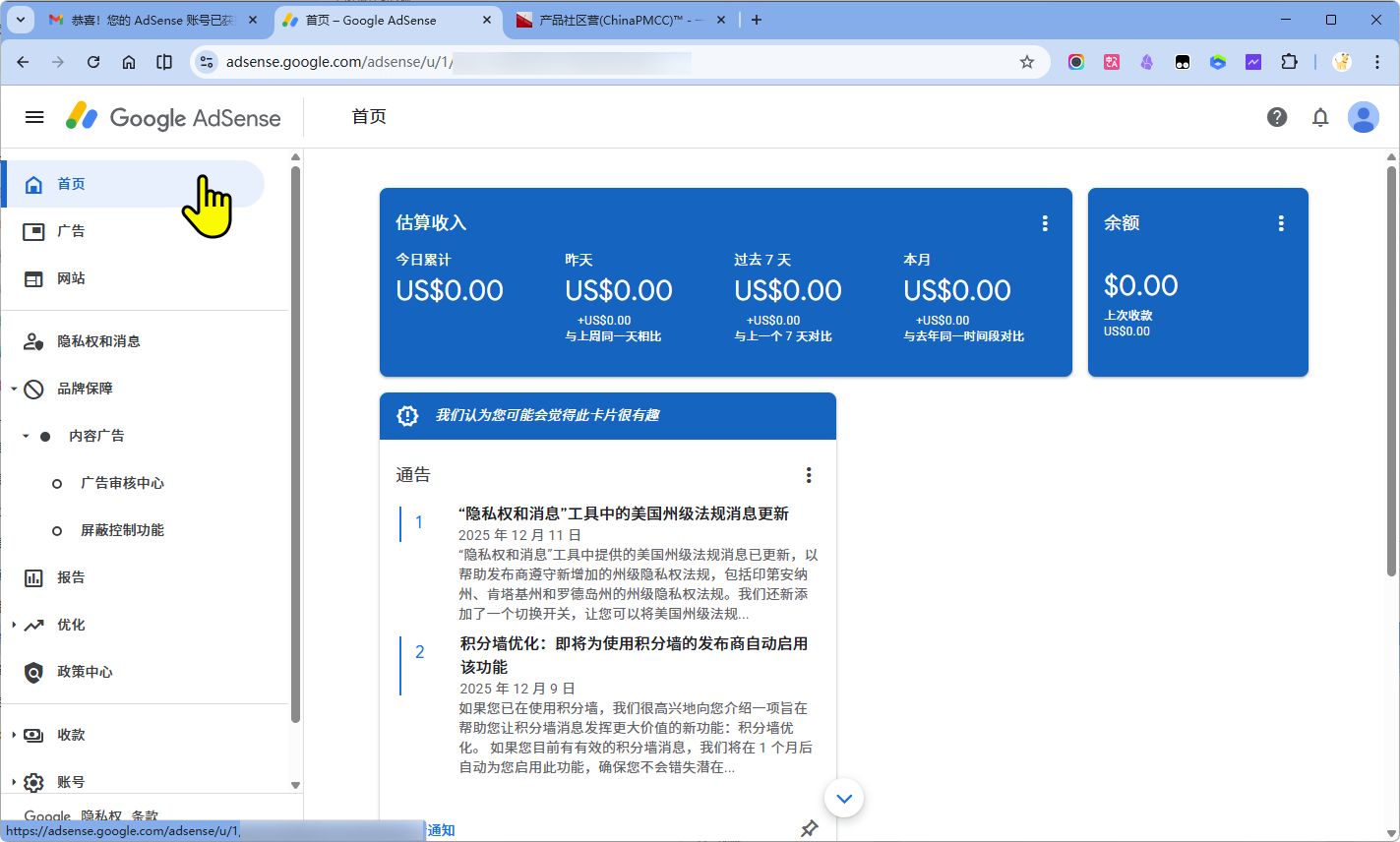Open 政策中心 from the sidebar

click(85, 672)
